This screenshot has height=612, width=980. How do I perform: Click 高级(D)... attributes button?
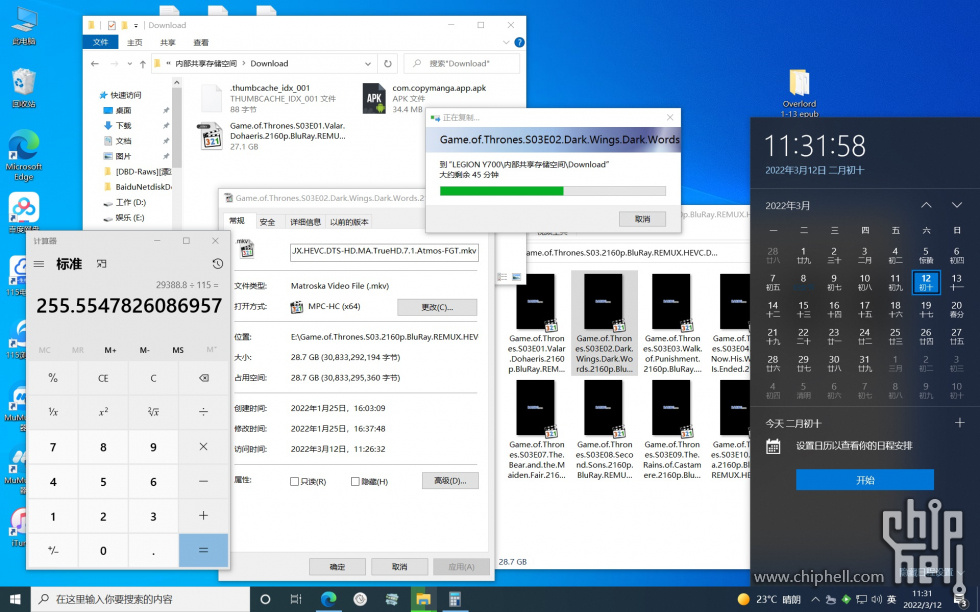coord(450,481)
